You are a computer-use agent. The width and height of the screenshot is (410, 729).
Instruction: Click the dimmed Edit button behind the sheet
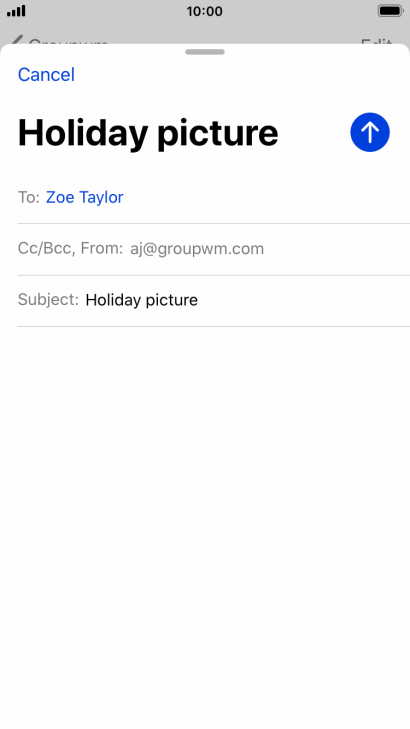click(x=377, y=41)
